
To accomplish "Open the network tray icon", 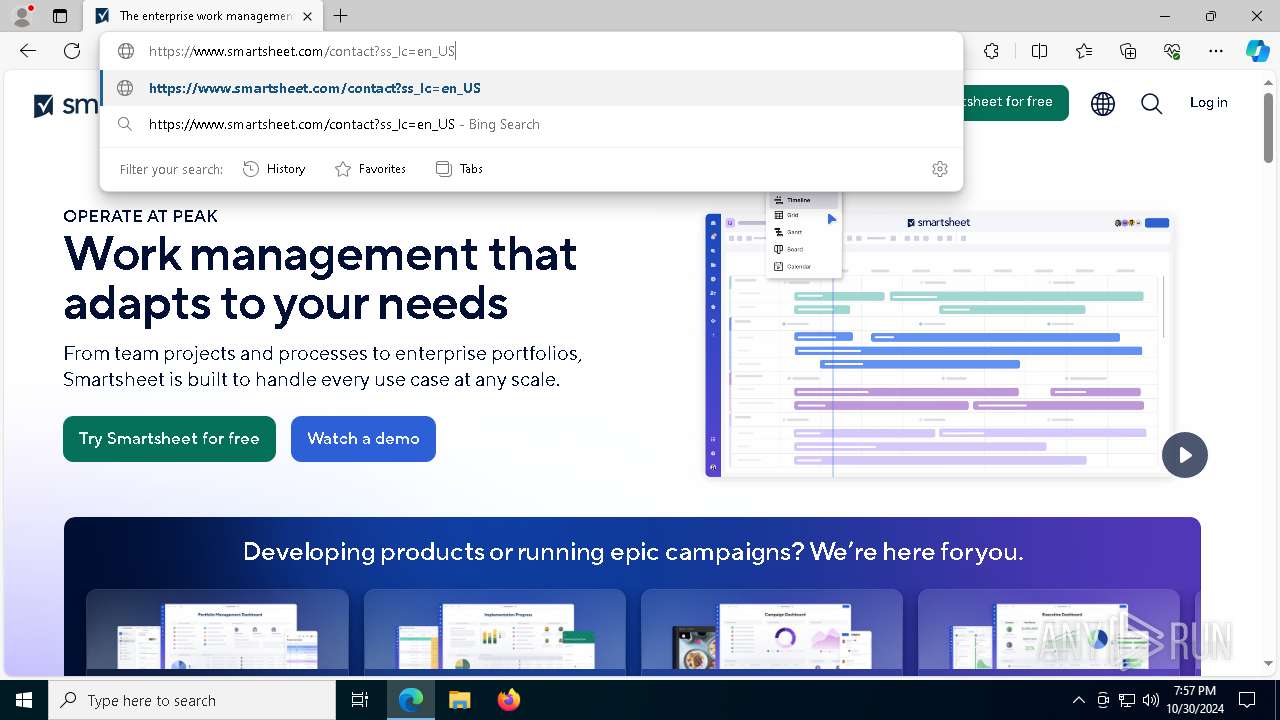I will (1127, 700).
